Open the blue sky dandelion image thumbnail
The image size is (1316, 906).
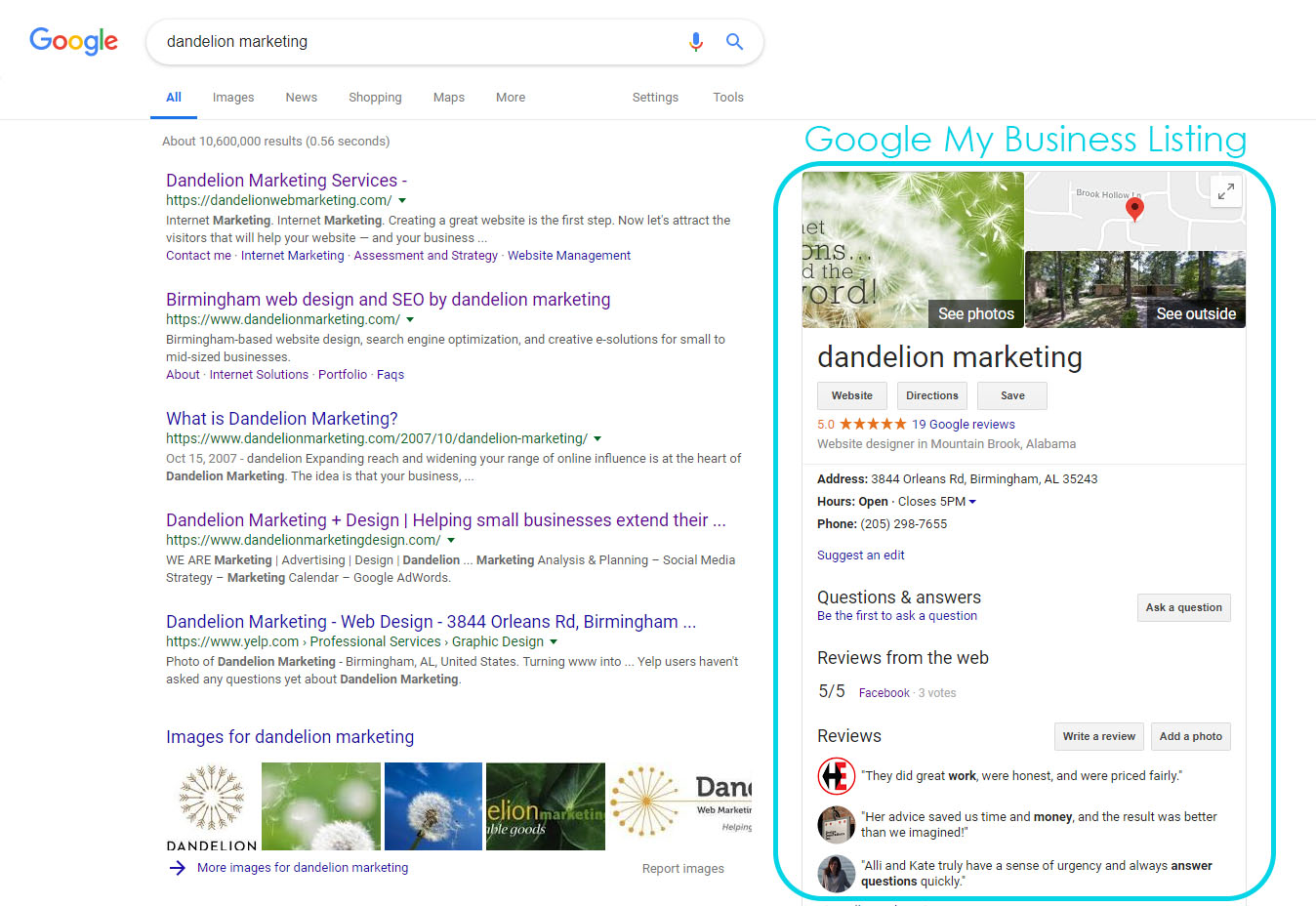(433, 806)
